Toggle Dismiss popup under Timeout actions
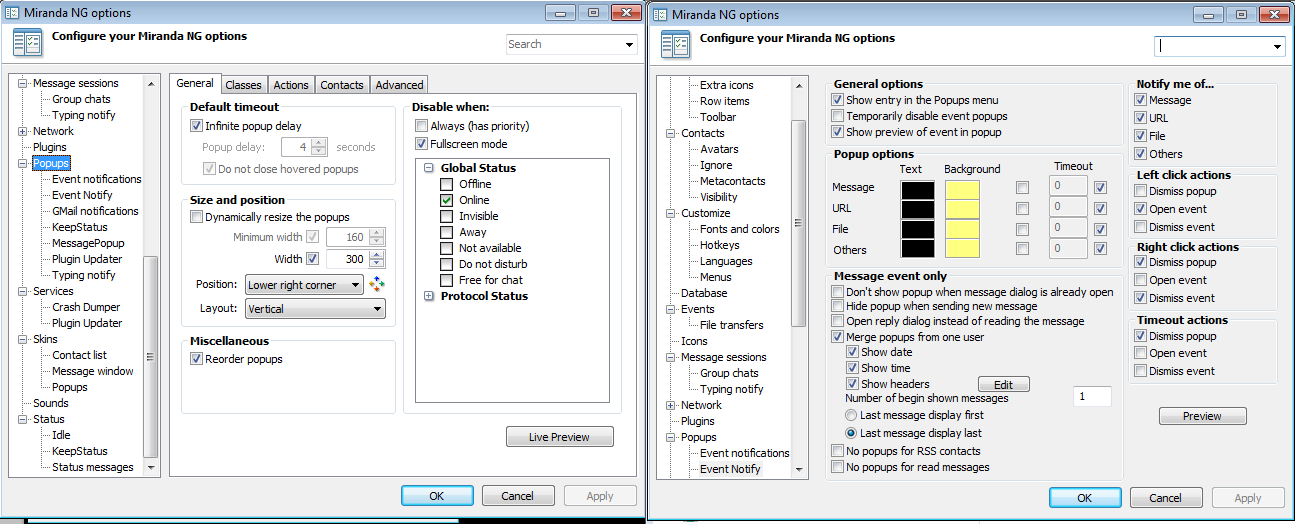 point(1141,336)
